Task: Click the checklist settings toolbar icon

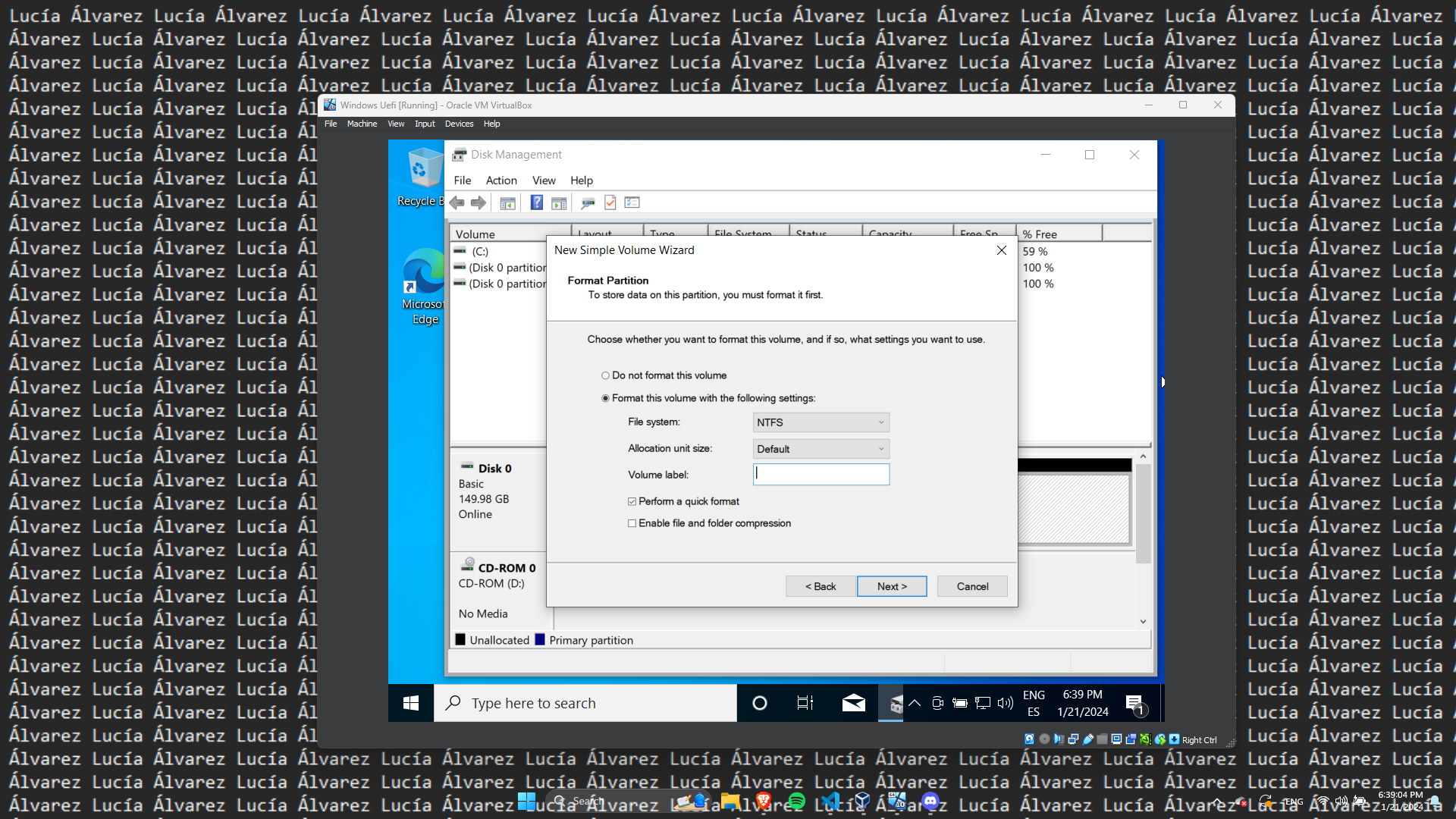Action: click(x=632, y=202)
